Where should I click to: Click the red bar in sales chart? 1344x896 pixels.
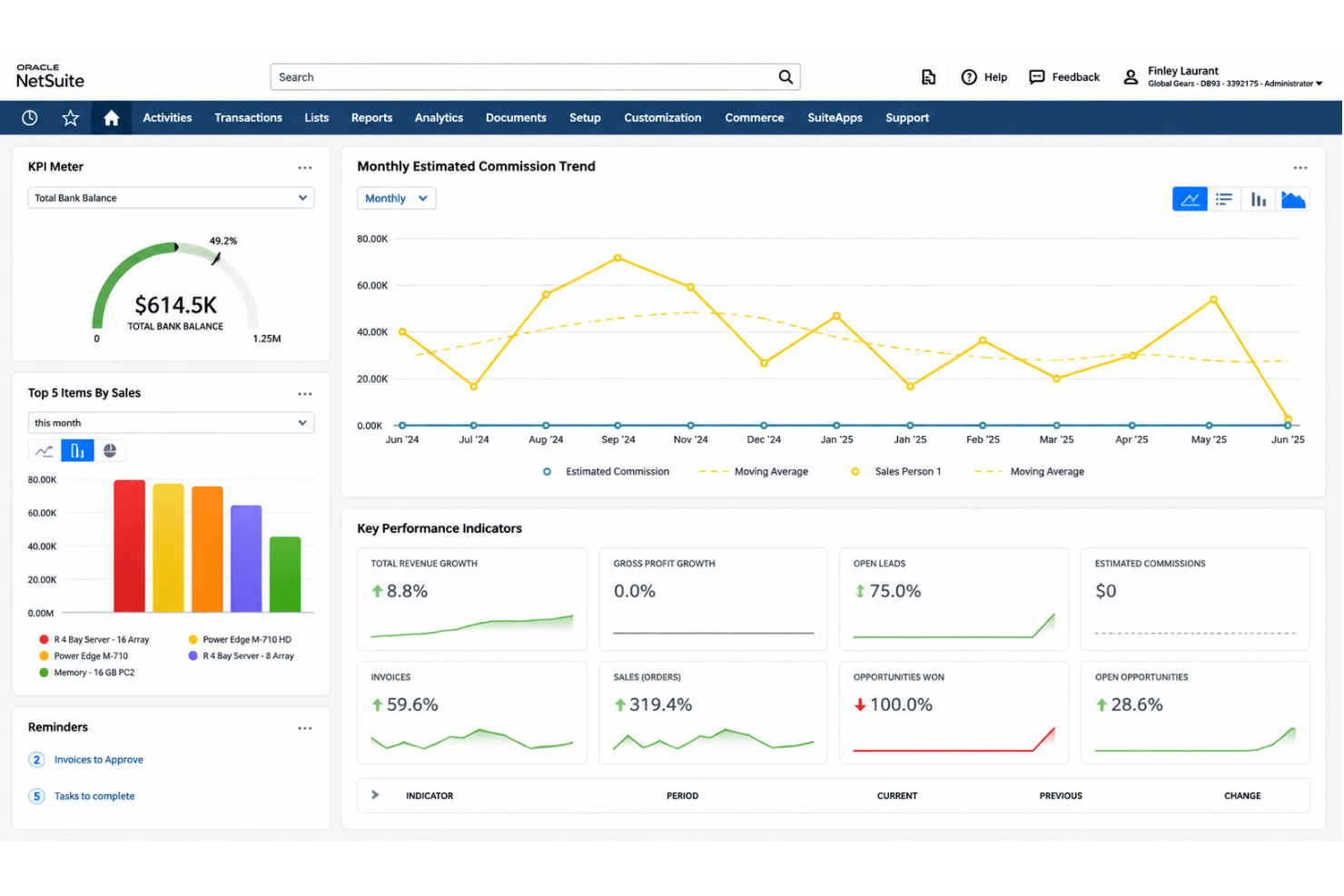pos(129,546)
